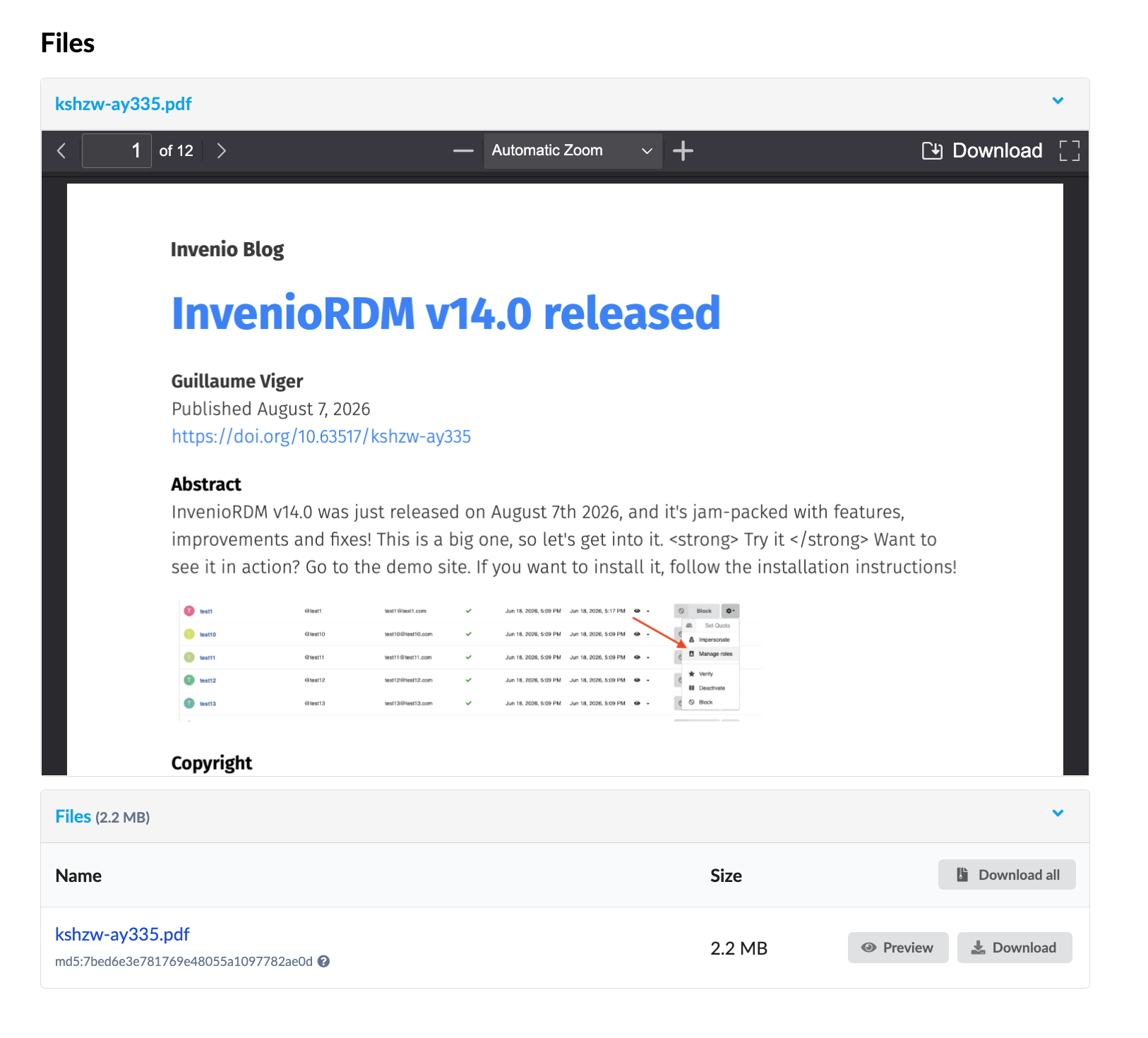This screenshot has height=1038, width=1148.
Task: Click the kshzw-ay335.pdf preview header title
Action: pos(124,104)
